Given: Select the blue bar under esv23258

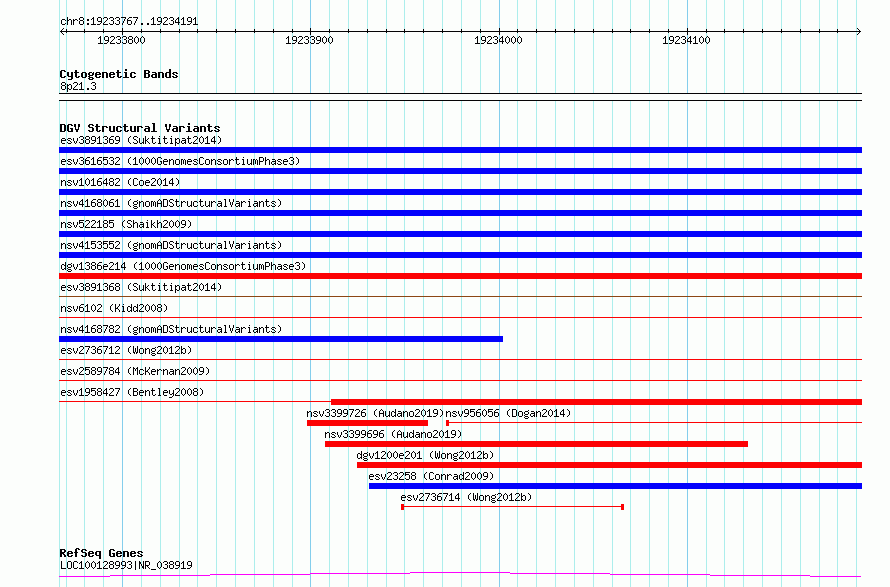Looking at the screenshot, I should pyautogui.click(x=615, y=486).
